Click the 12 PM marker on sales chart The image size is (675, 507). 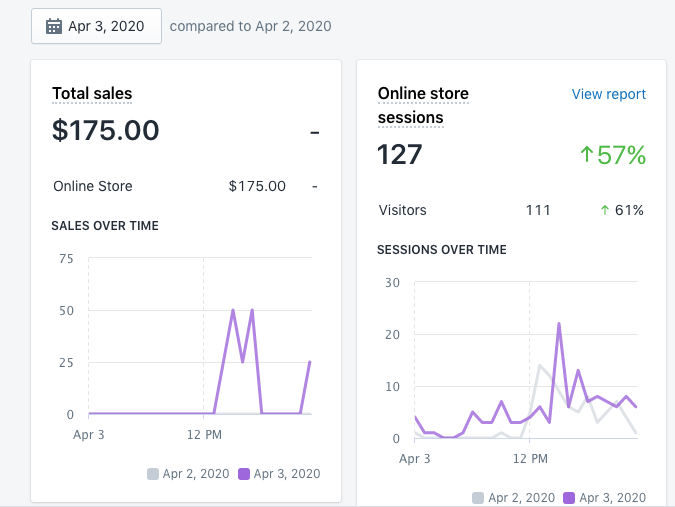204,435
